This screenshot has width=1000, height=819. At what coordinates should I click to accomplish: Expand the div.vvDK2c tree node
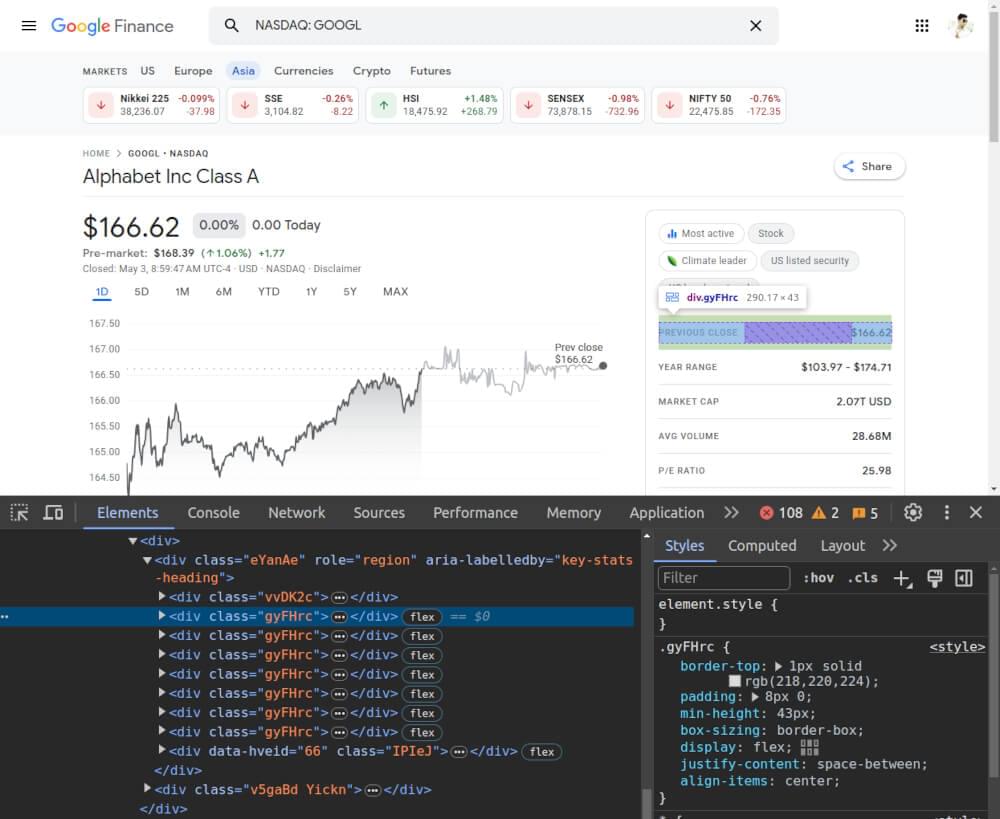161,597
